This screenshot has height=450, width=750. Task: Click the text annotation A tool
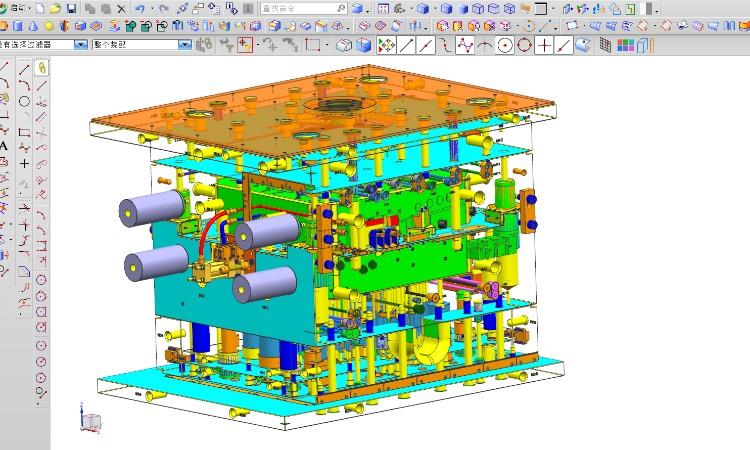(x=6, y=146)
